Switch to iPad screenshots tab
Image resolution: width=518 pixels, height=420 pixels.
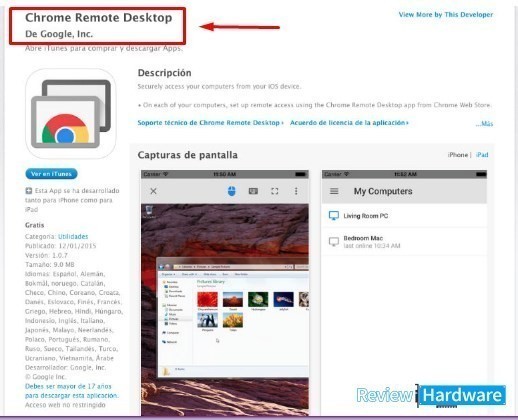click(482, 155)
